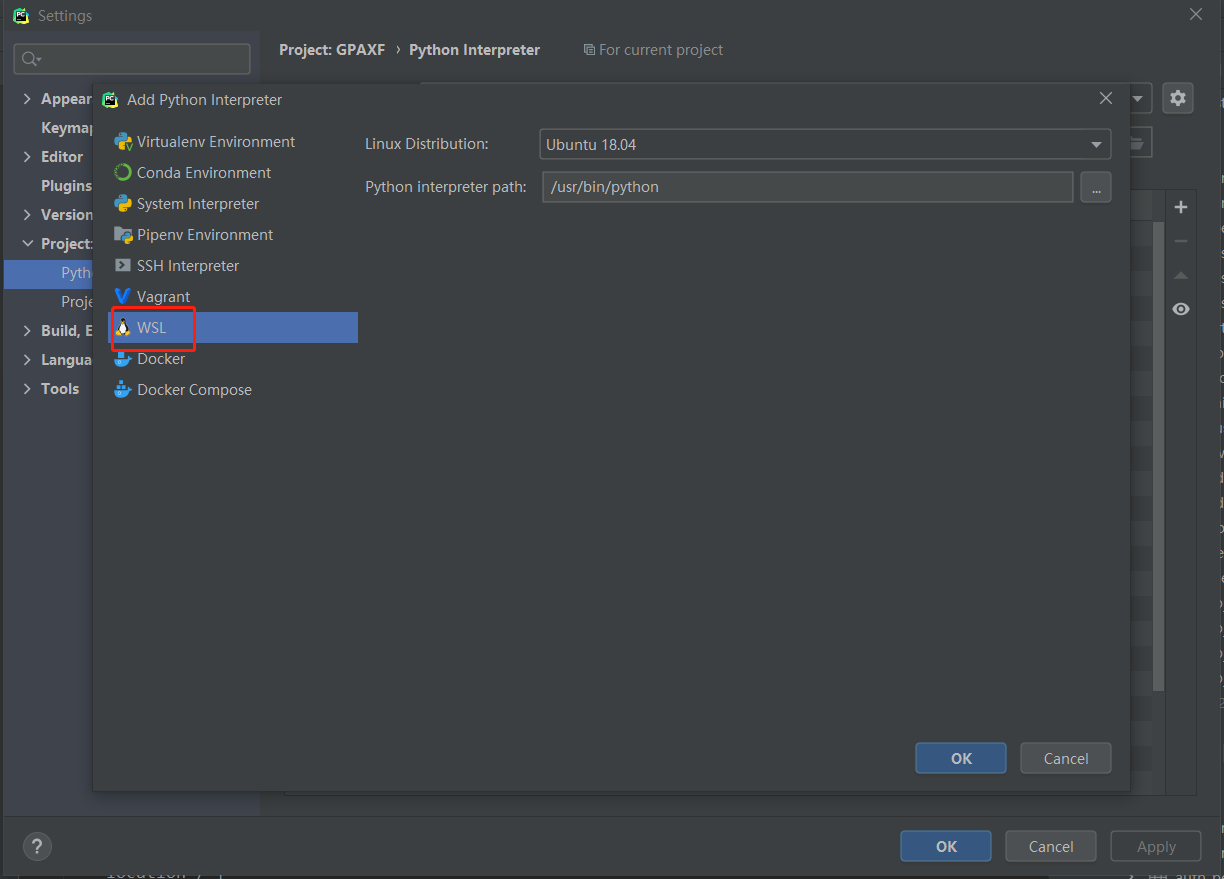Click Apply in the Settings window
The height and width of the screenshot is (879, 1224).
(1156, 846)
